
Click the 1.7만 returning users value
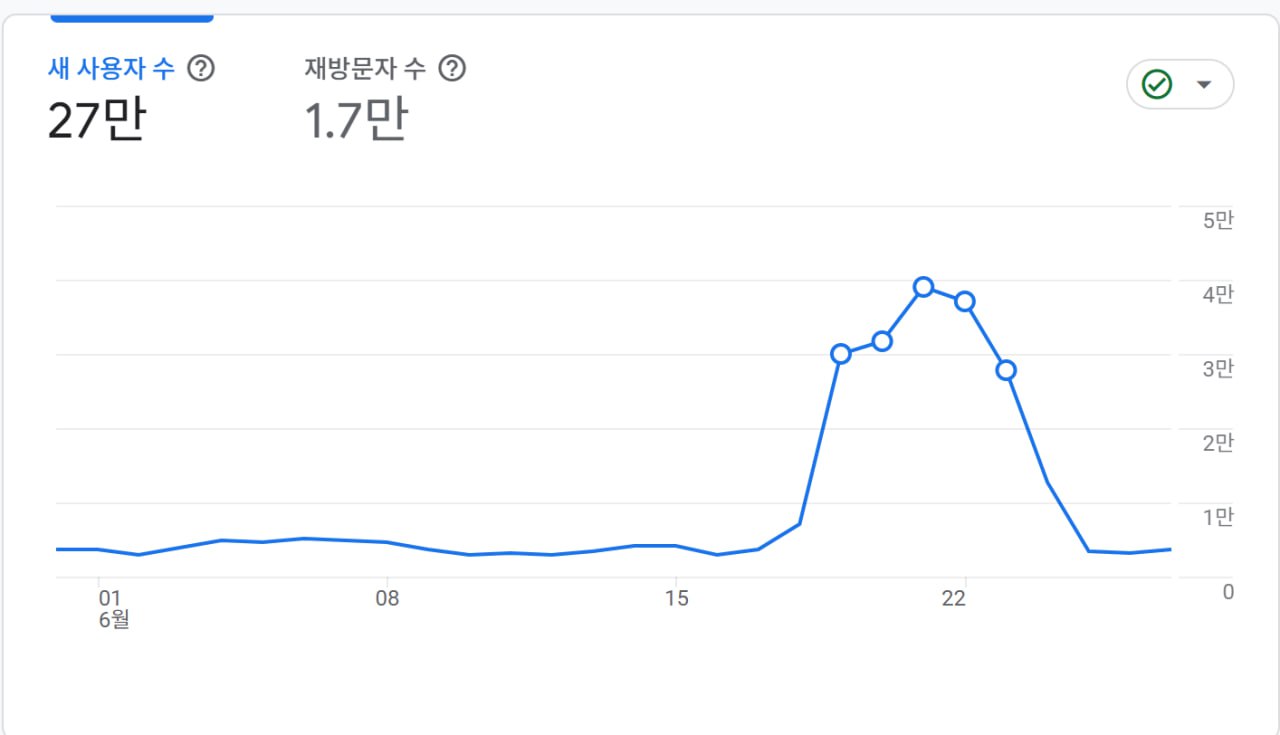356,120
